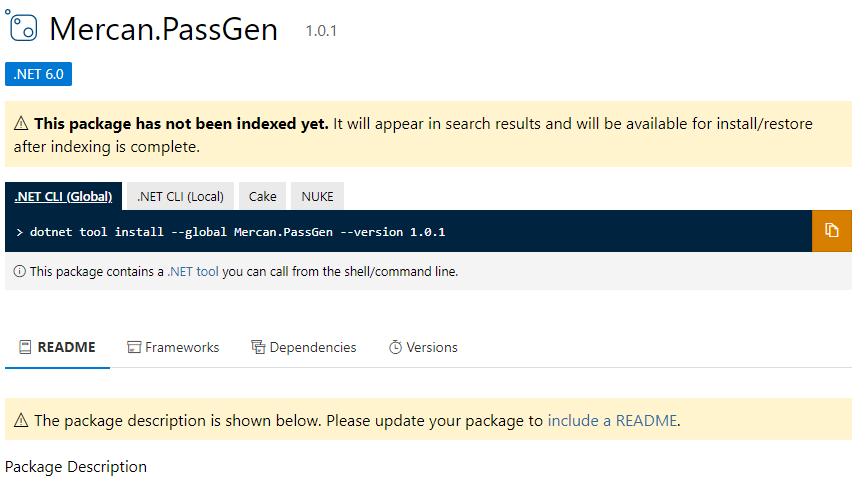Open the Frameworks tab
861x486 pixels.
pos(181,347)
